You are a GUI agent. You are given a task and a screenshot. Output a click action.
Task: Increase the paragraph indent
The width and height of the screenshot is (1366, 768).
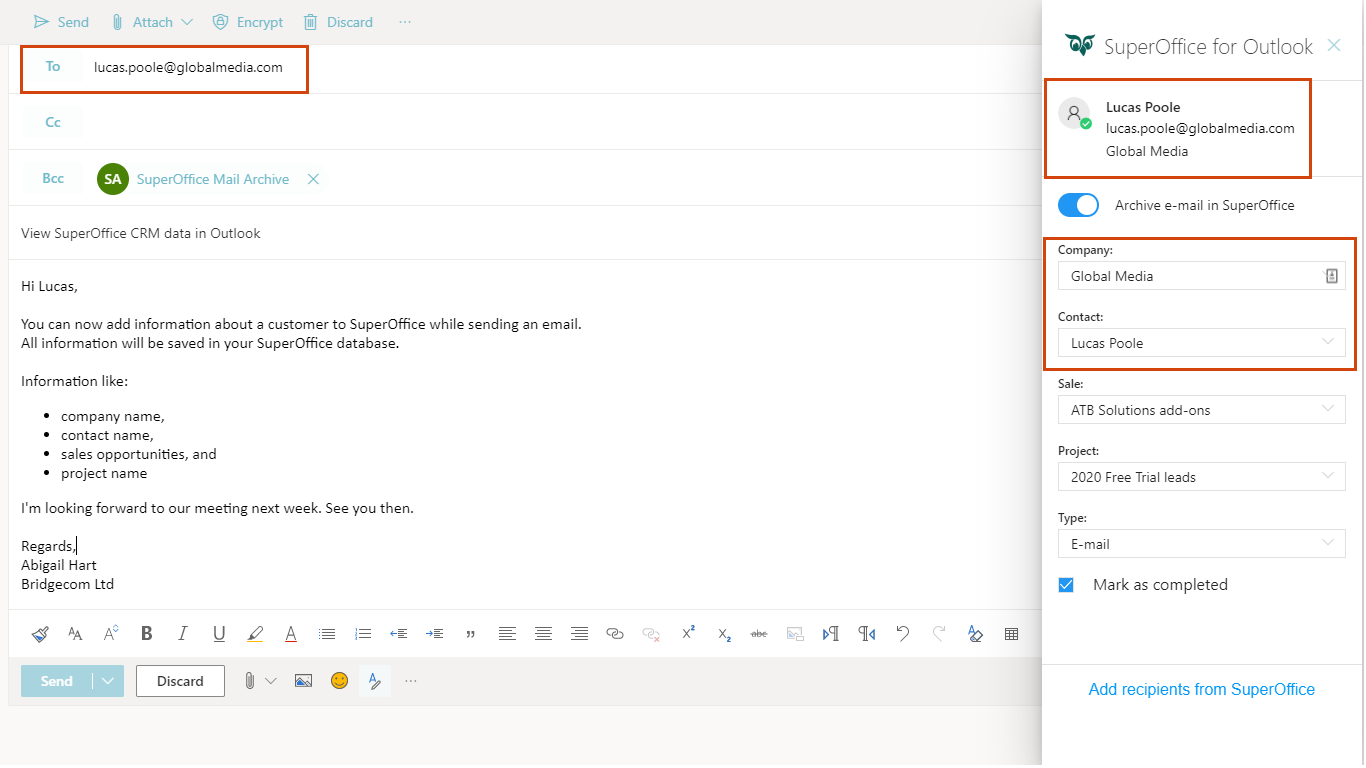coord(434,633)
